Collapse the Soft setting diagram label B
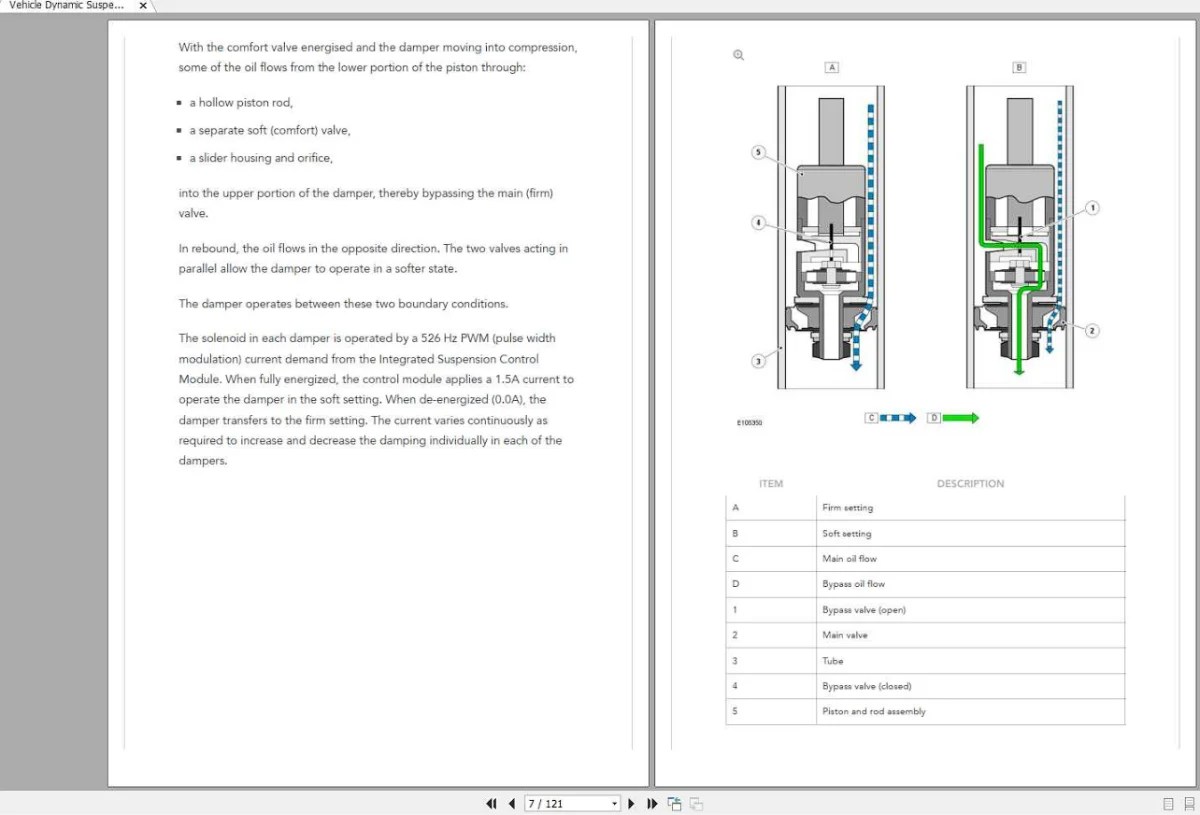This screenshot has width=1200, height=815. (1019, 67)
